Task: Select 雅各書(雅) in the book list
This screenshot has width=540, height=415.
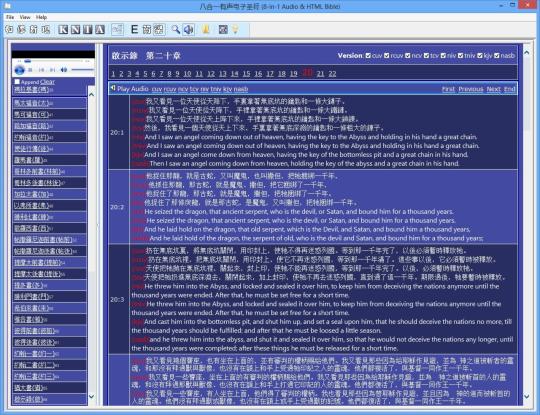Action: click(29, 319)
